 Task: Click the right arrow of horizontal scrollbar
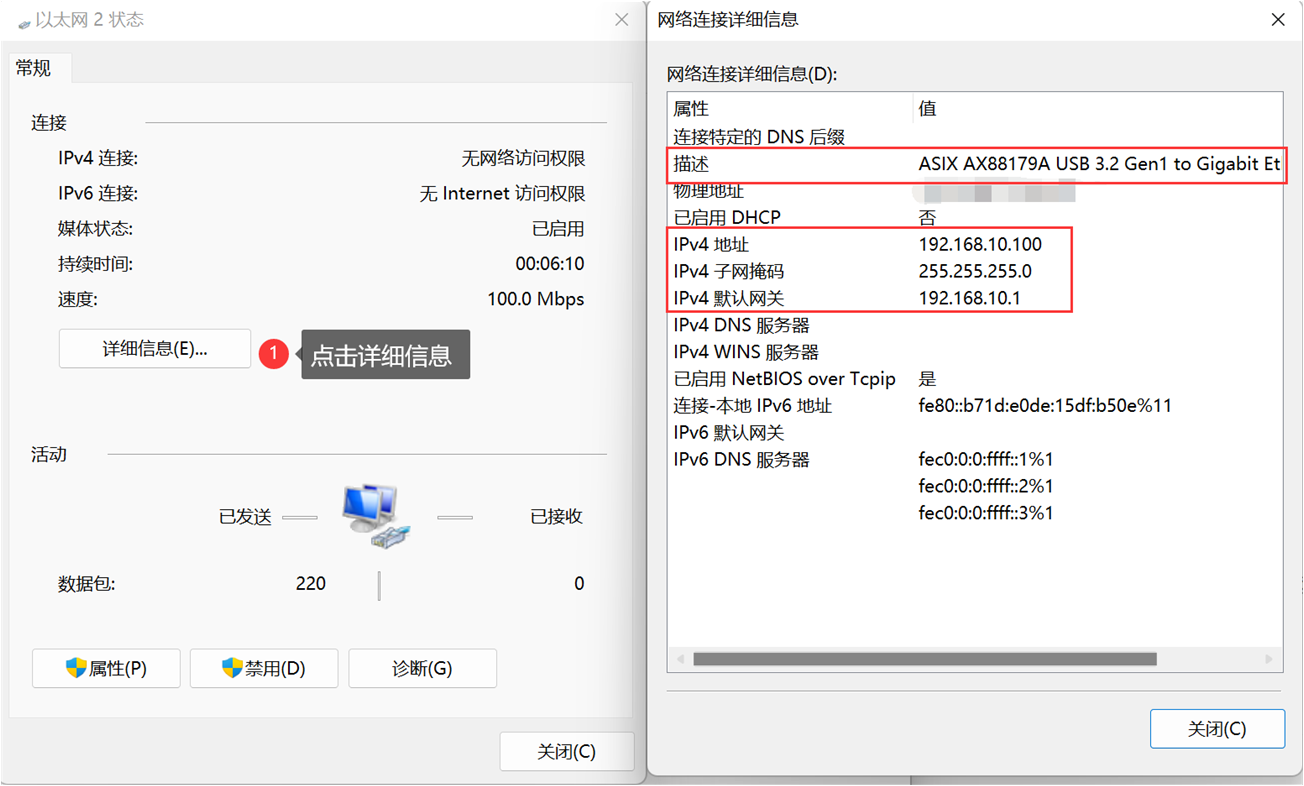pos(1269,660)
